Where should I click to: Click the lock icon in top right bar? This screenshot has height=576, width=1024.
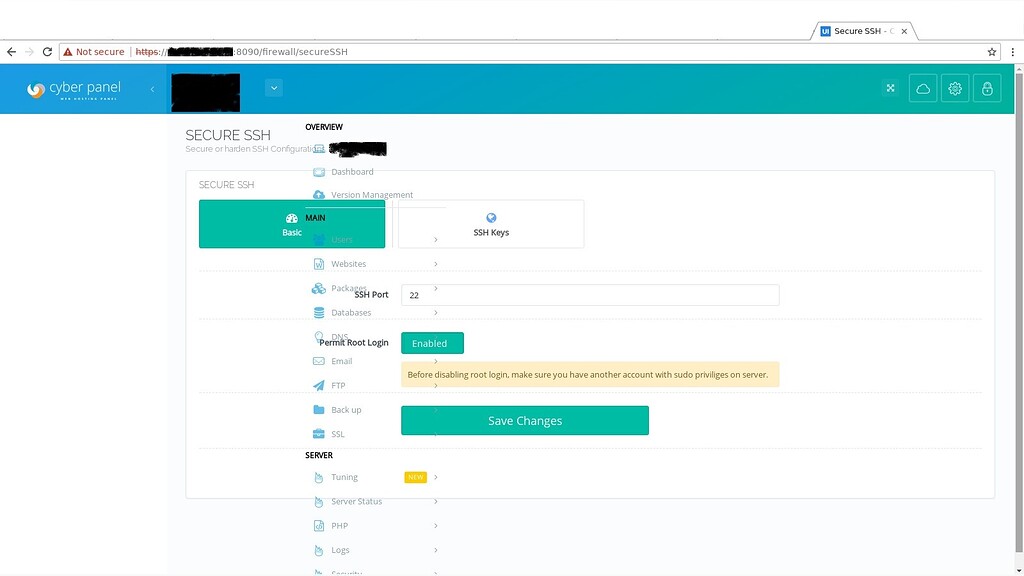click(987, 88)
